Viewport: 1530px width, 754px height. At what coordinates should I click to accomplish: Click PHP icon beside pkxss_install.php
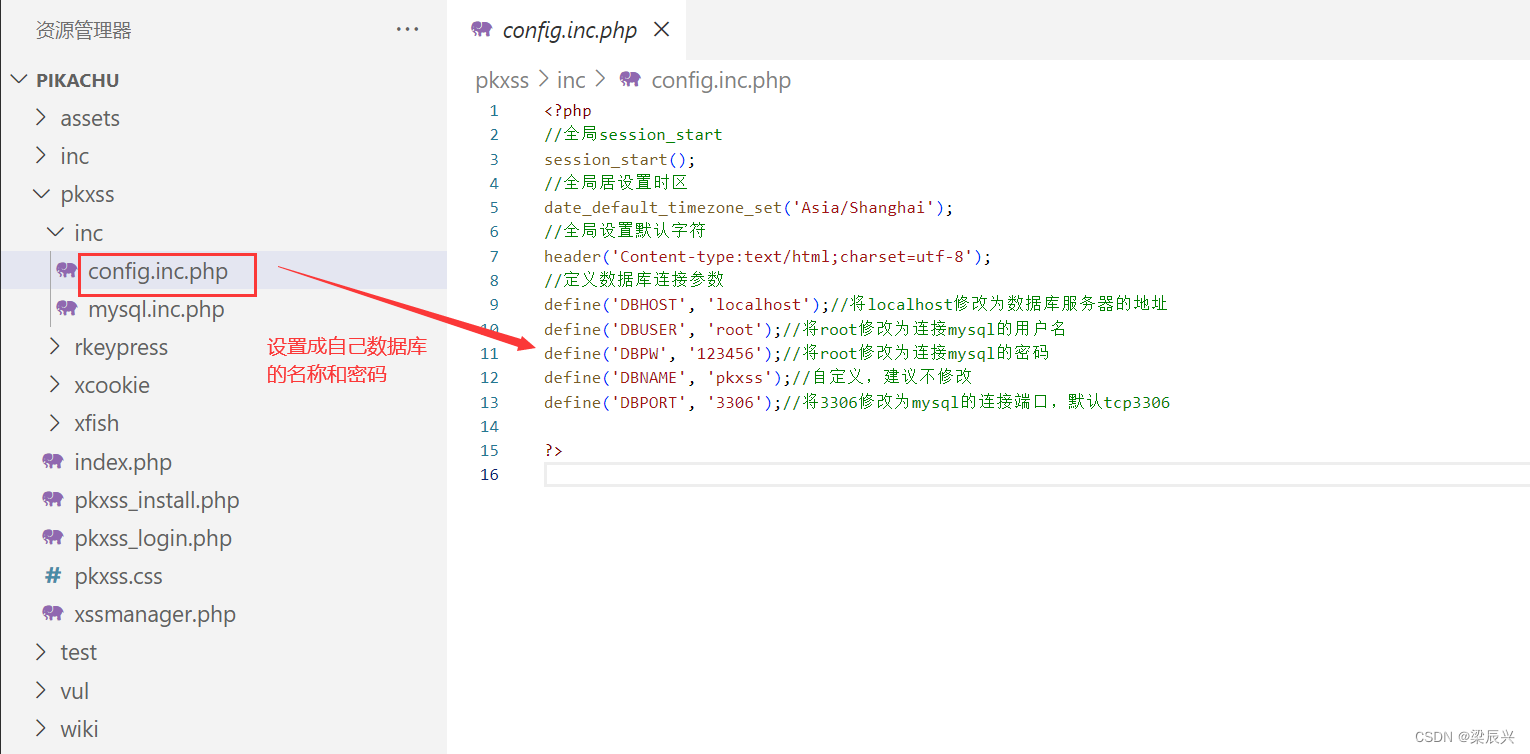tap(53, 500)
